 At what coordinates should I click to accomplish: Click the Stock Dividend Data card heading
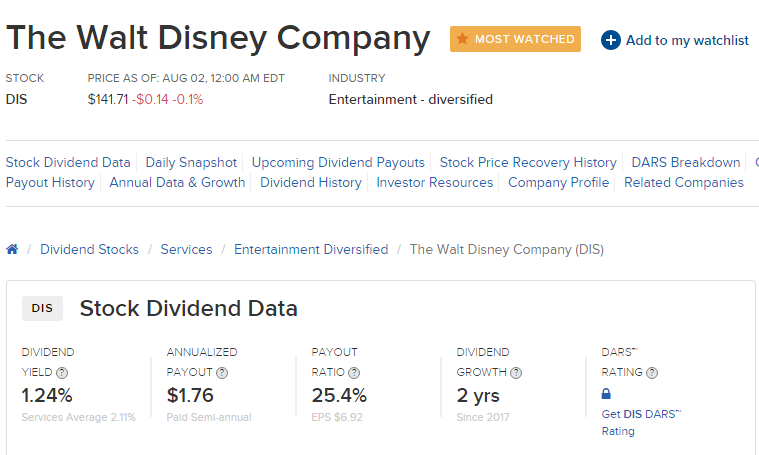188,308
